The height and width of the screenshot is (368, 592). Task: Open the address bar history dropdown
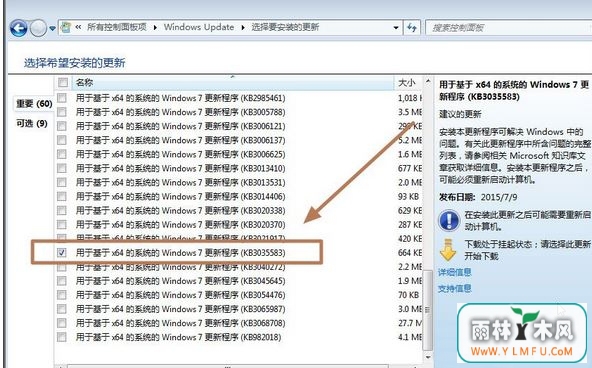coord(396,28)
